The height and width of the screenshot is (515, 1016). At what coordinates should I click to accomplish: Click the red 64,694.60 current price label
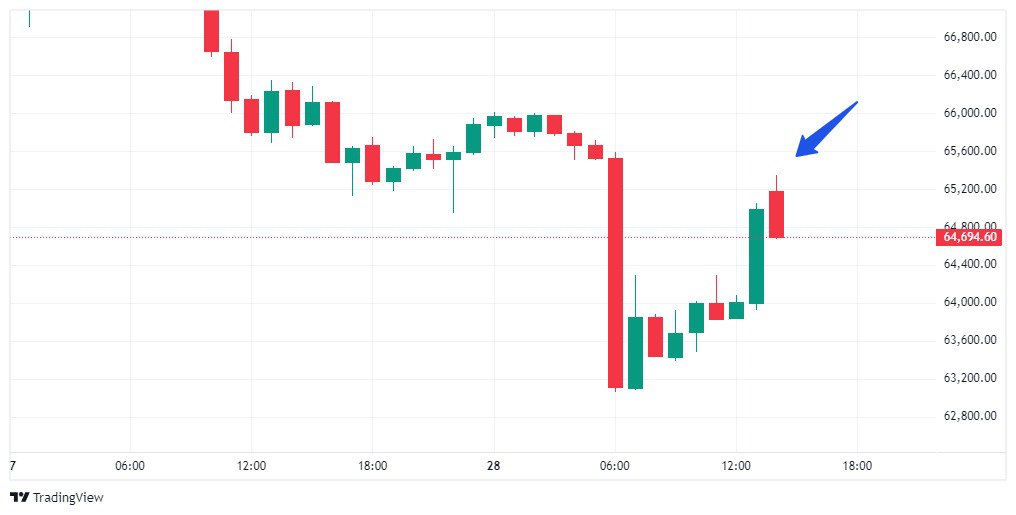(969, 237)
